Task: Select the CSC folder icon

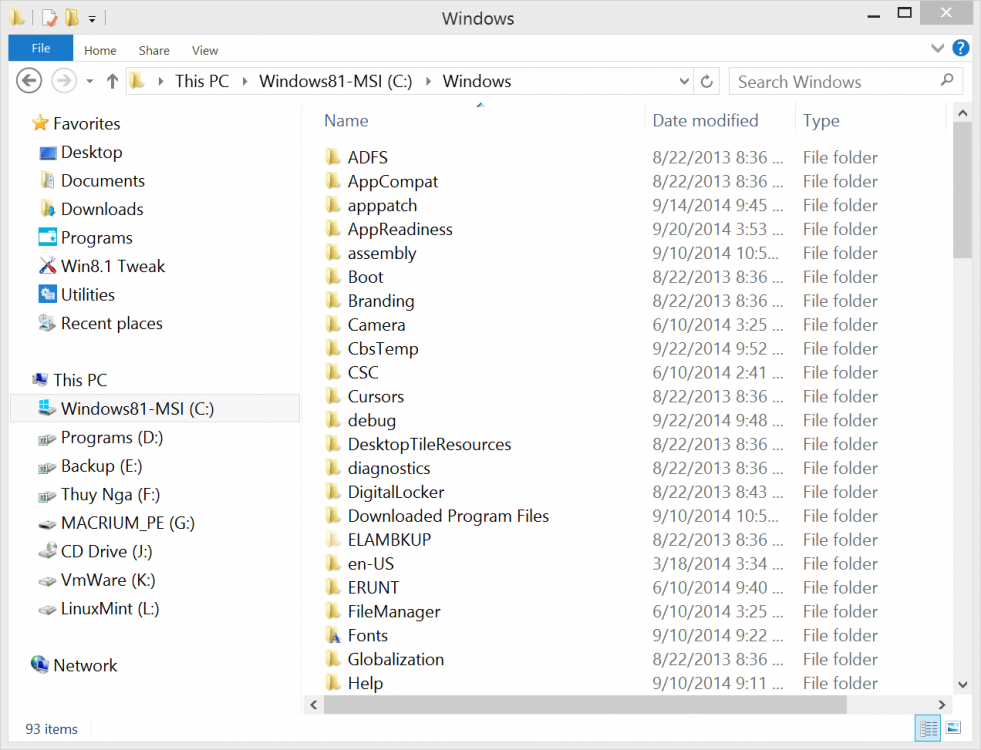Action: click(333, 372)
